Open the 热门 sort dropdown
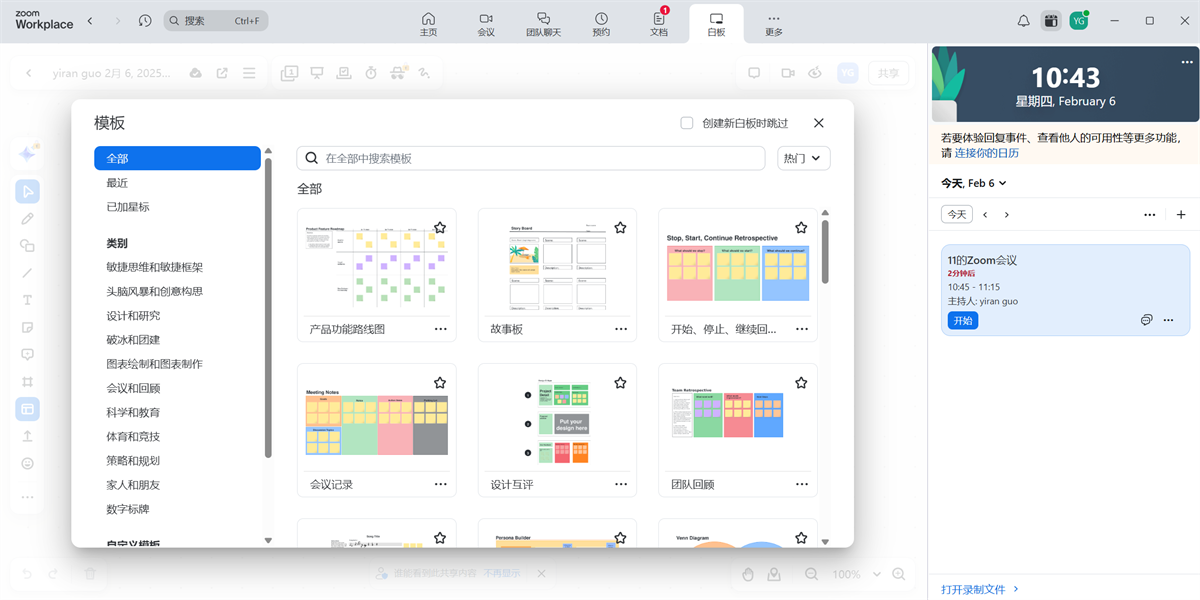This screenshot has height=600, width=1200. click(x=803, y=158)
